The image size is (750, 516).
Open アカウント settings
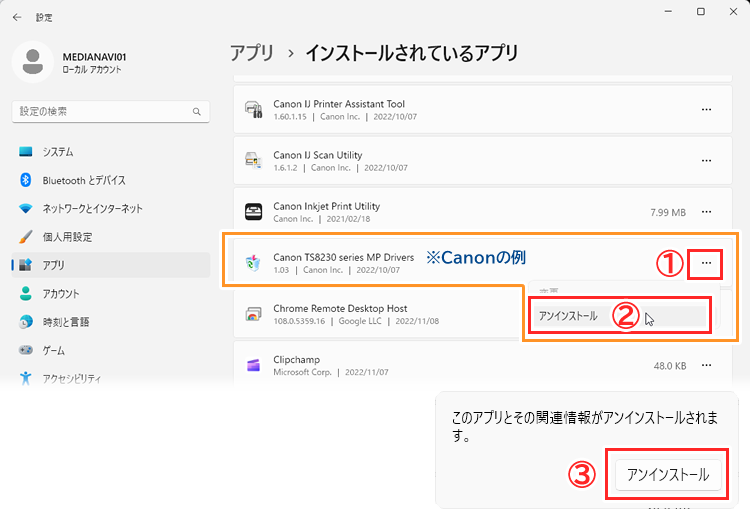pos(110,294)
